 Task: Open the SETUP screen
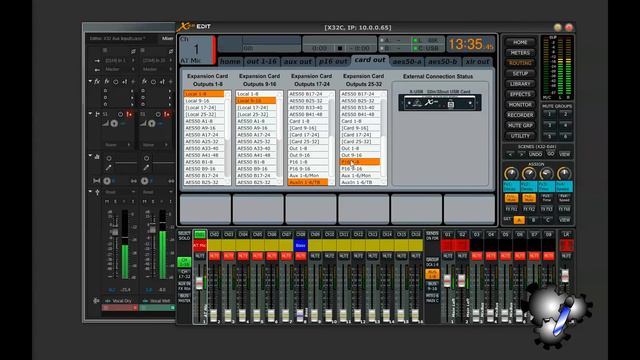click(x=520, y=73)
